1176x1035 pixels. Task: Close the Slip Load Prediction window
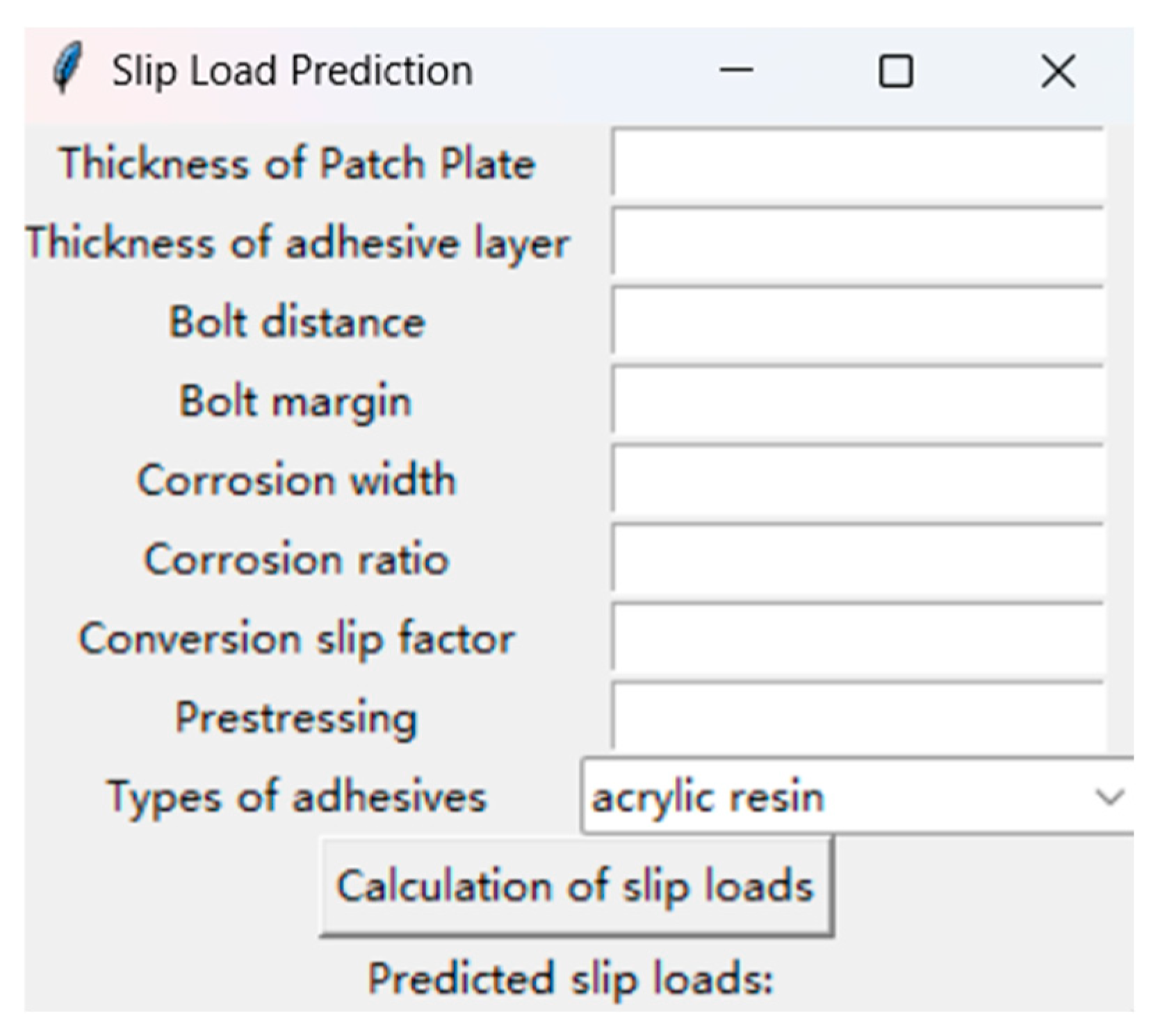(1058, 71)
